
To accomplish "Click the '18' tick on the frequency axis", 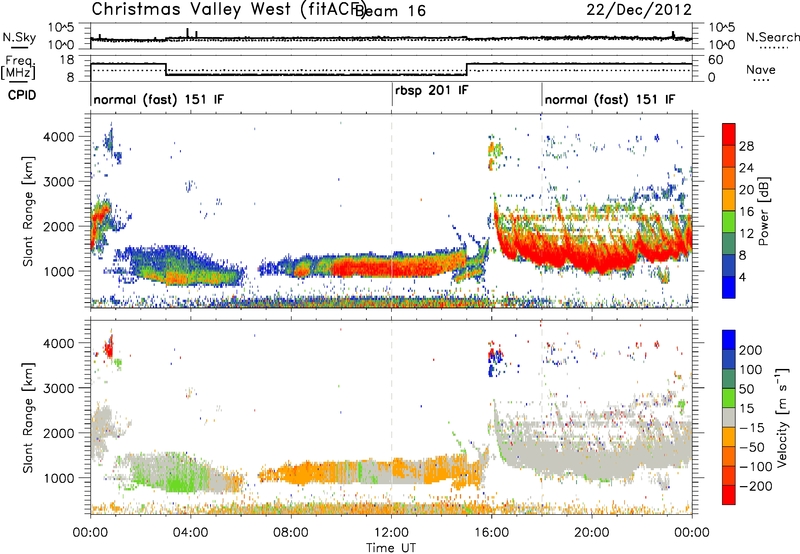I will (67, 60).
